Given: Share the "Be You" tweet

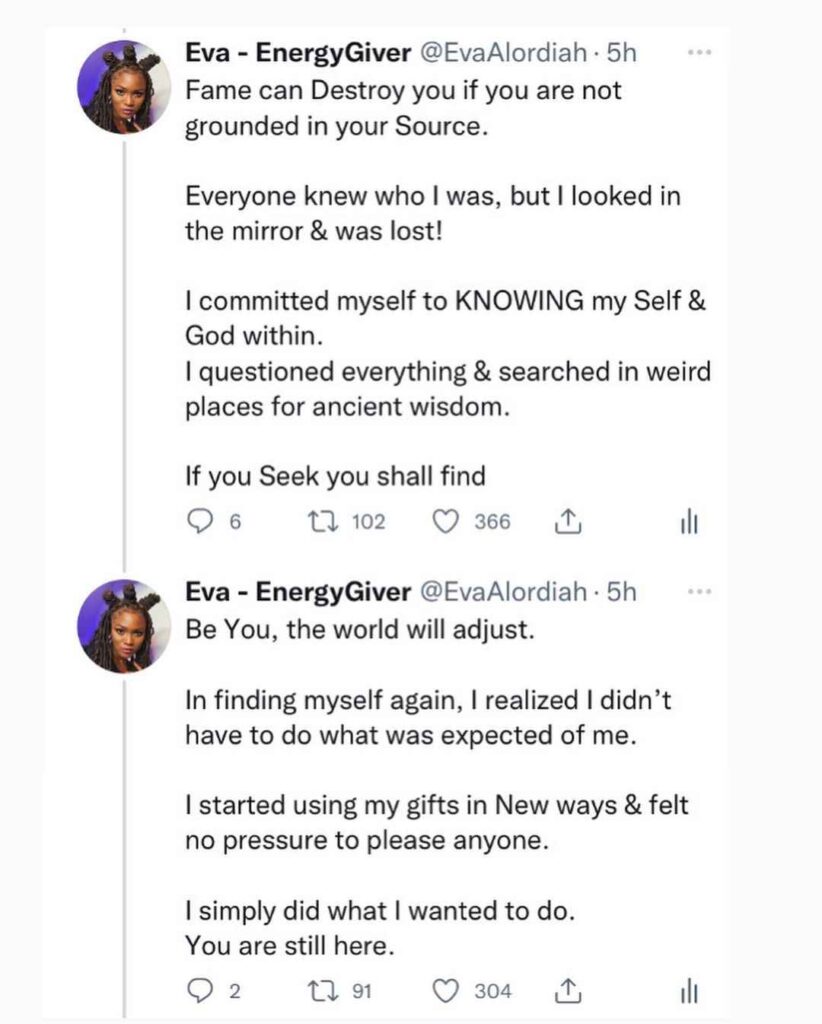Looking at the screenshot, I should [x=567, y=991].
